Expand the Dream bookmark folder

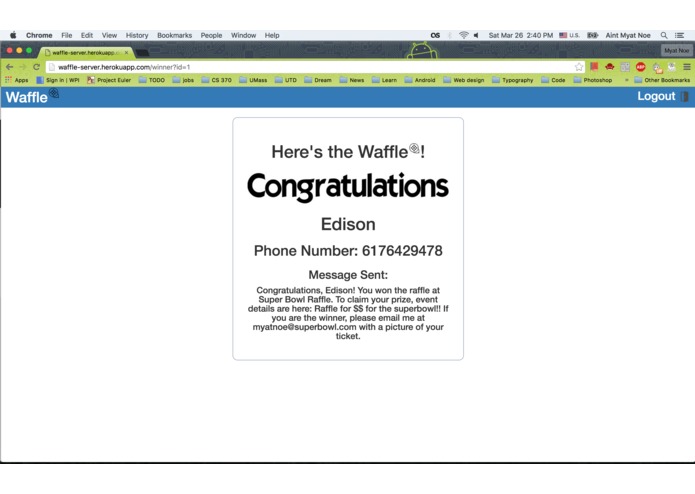click(318, 80)
